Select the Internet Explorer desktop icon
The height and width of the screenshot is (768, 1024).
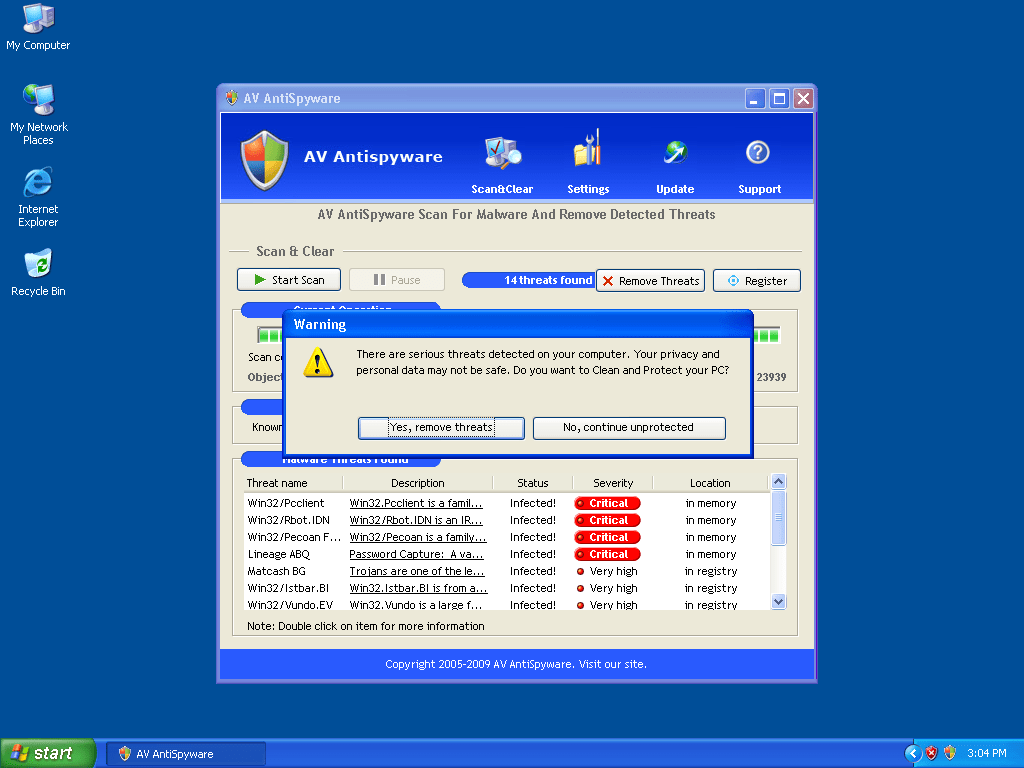click(x=38, y=183)
